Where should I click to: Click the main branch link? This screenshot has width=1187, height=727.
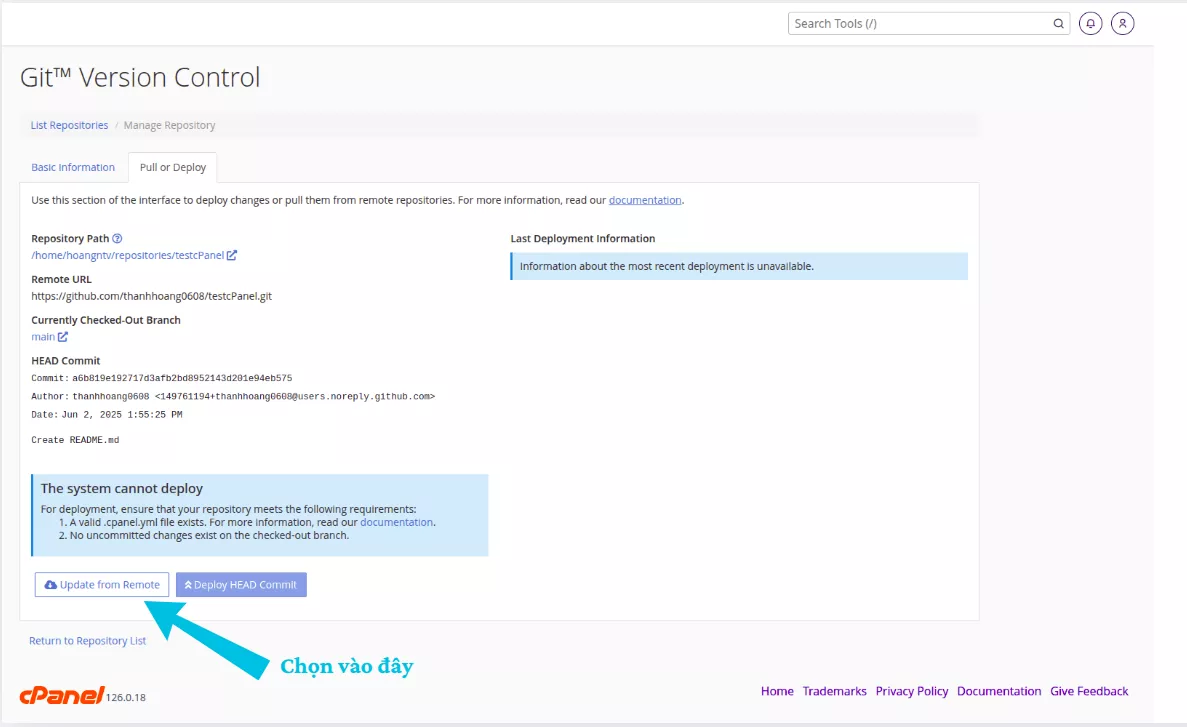point(43,337)
